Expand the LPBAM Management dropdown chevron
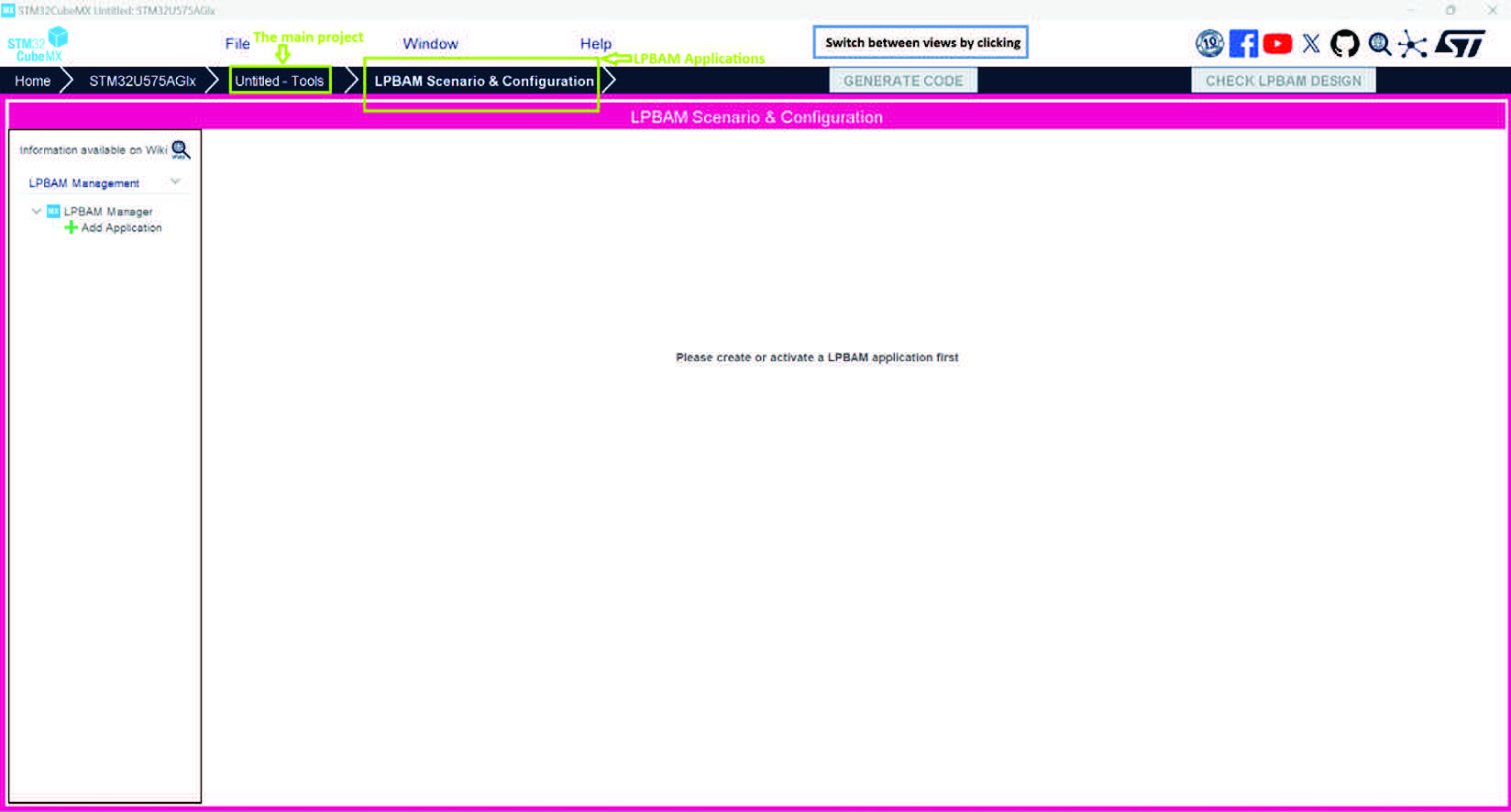This screenshot has height=812, width=1511. [175, 181]
